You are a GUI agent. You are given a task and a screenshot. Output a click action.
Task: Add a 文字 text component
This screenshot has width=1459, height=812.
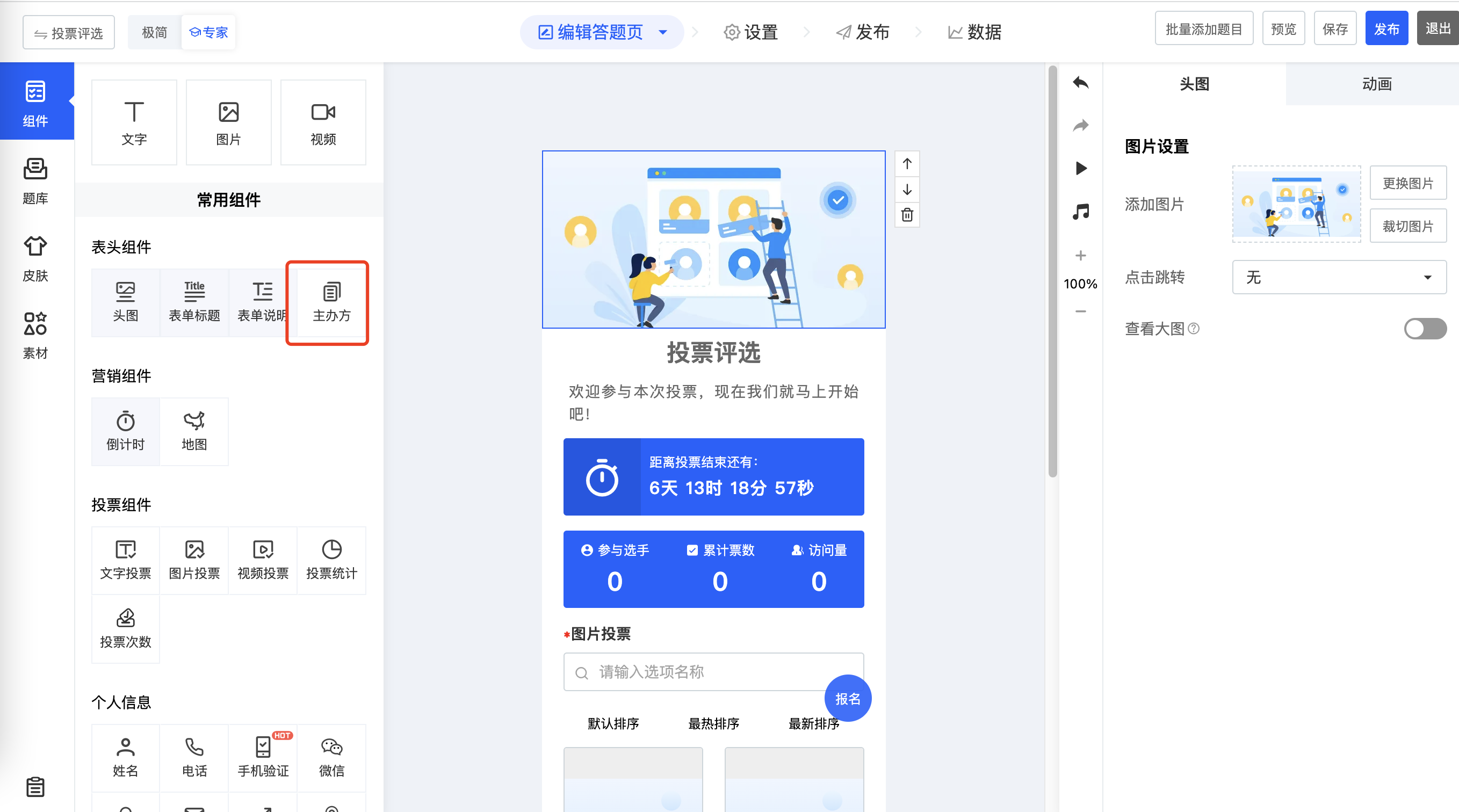point(134,123)
